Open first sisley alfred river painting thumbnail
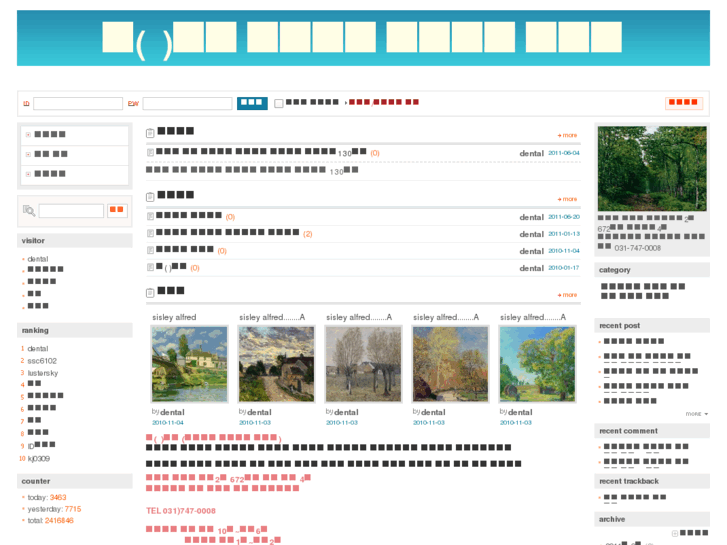 pos(190,364)
